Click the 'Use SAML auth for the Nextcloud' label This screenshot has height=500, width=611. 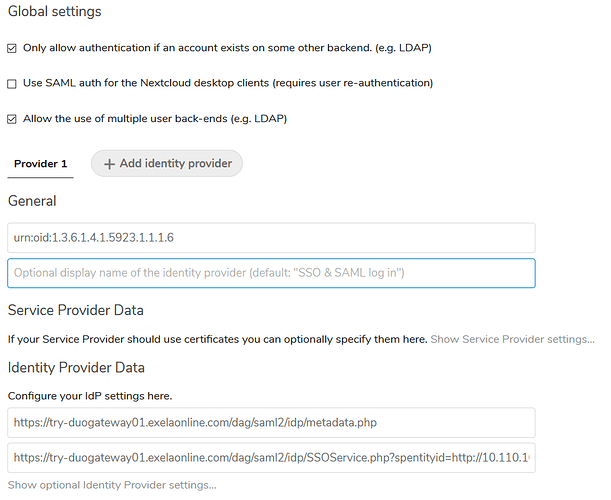pyautogui.click(x=228, y=83)
